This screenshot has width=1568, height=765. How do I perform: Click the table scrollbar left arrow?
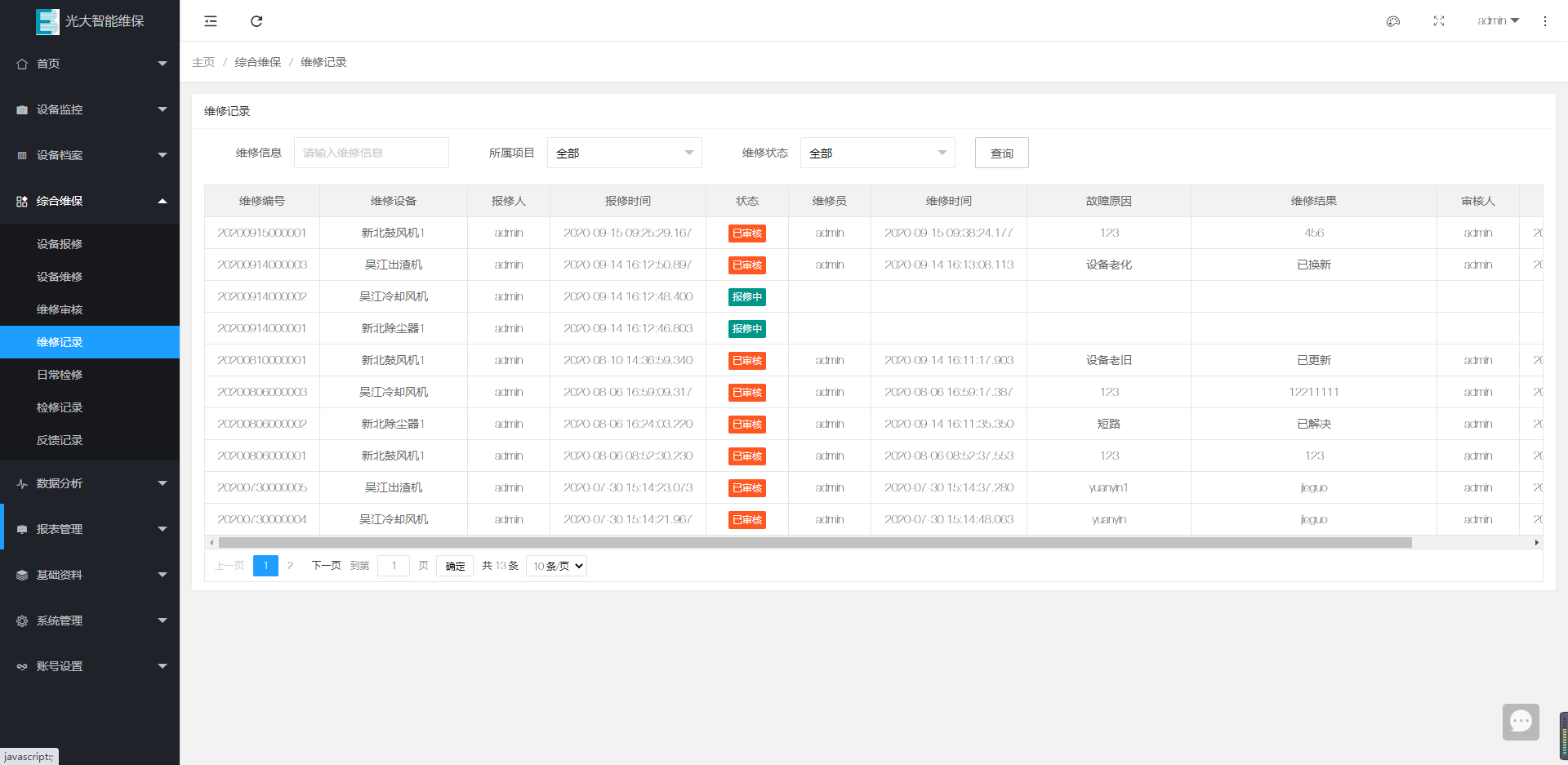212,542
